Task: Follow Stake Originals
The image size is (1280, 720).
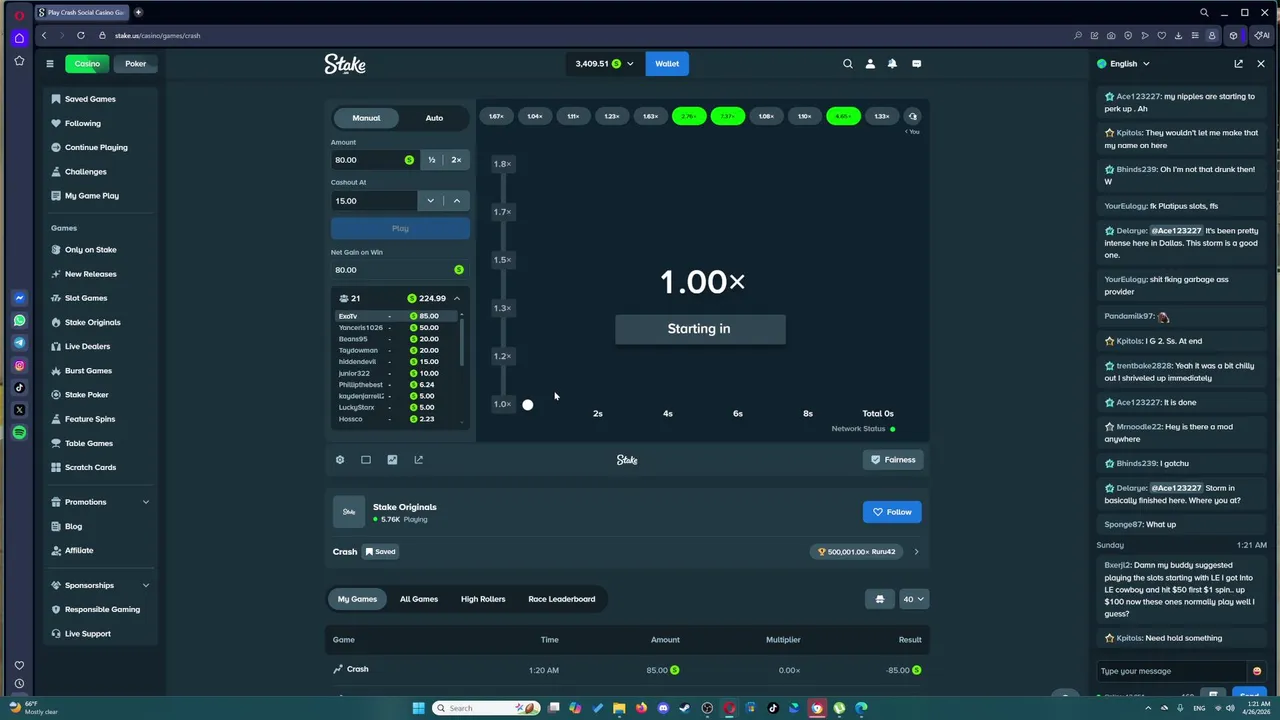Action: (x=892, y=512)
